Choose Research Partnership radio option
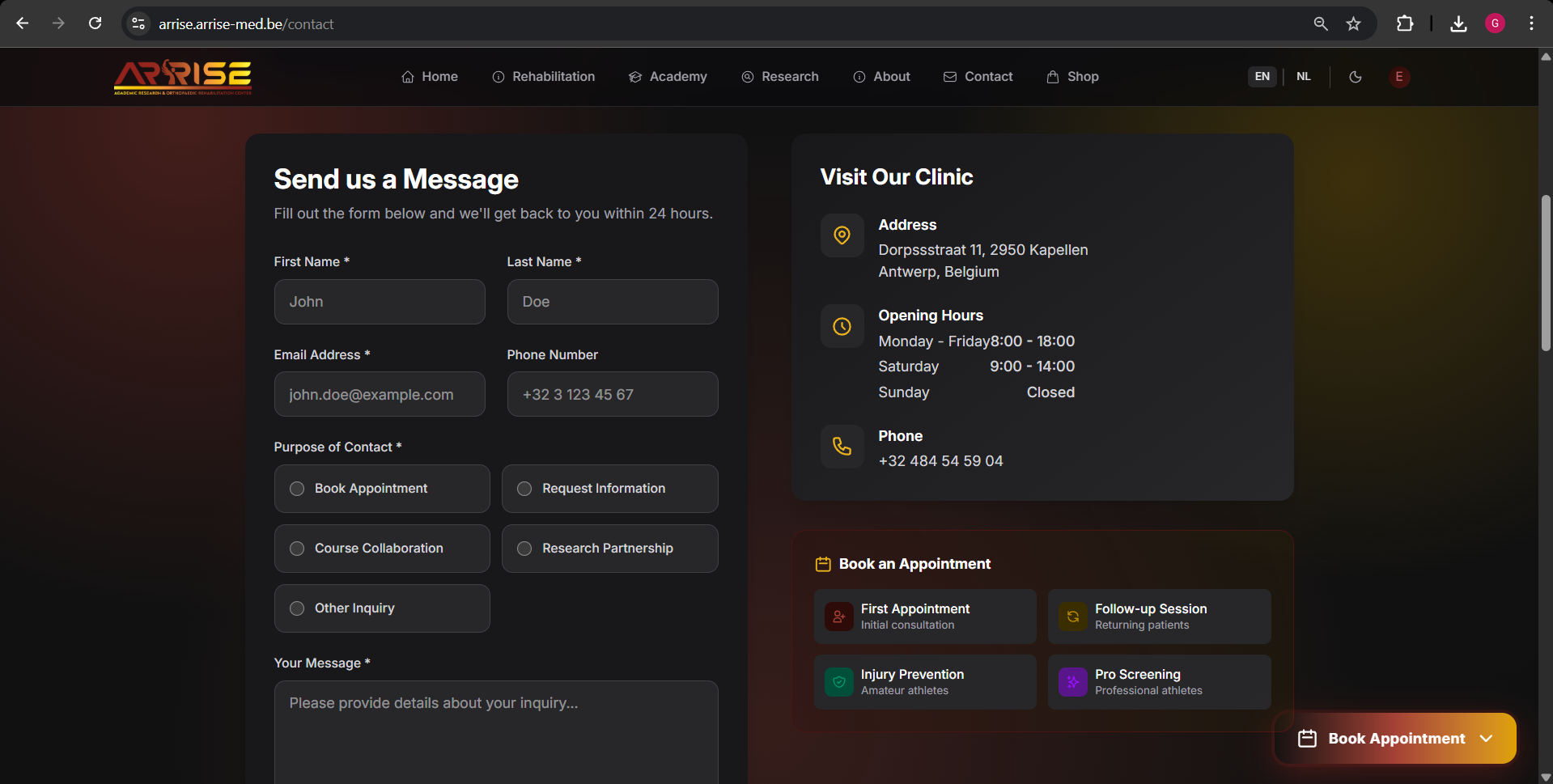 610,549
